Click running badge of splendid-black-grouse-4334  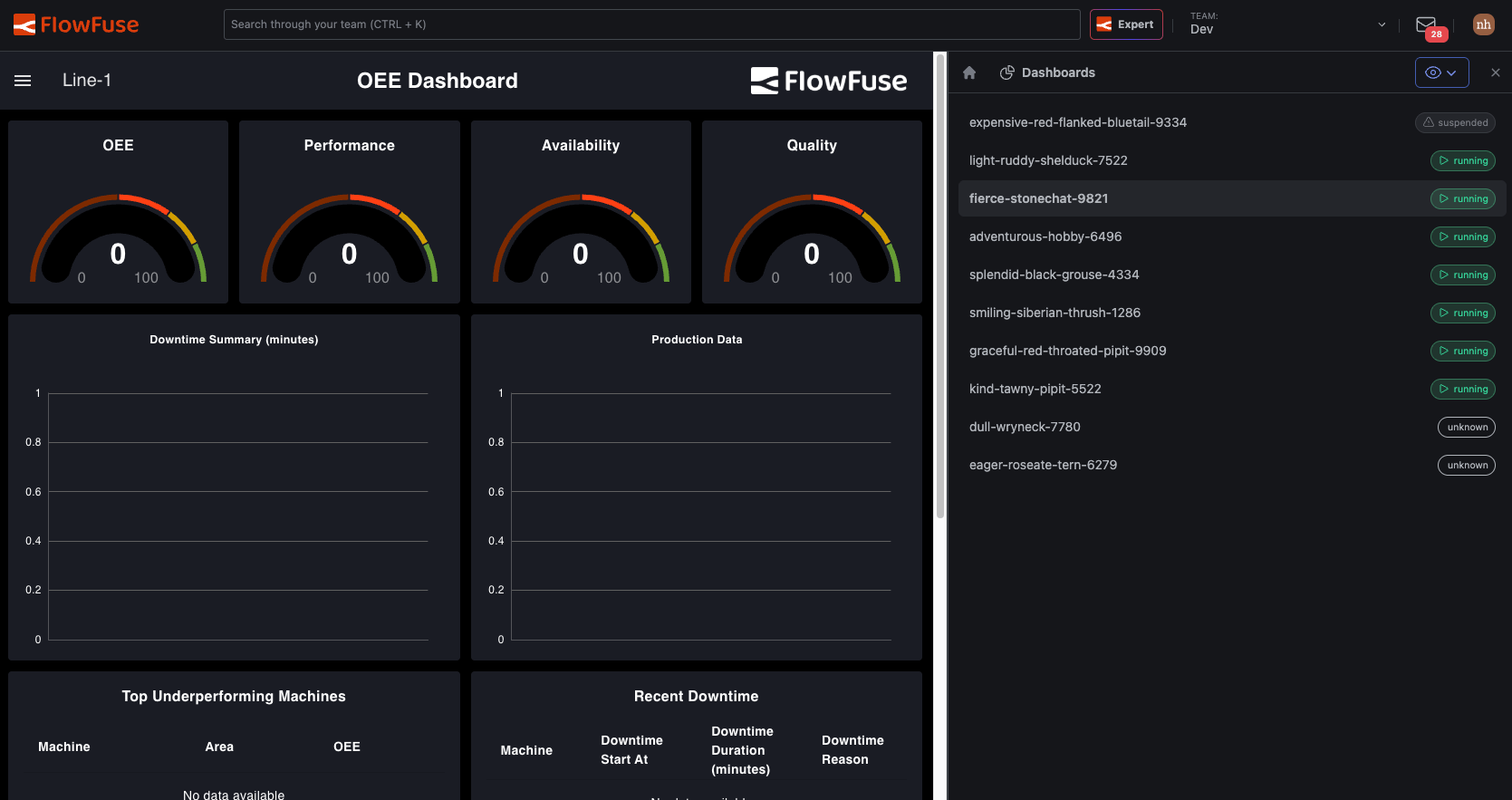[1463, 275]
